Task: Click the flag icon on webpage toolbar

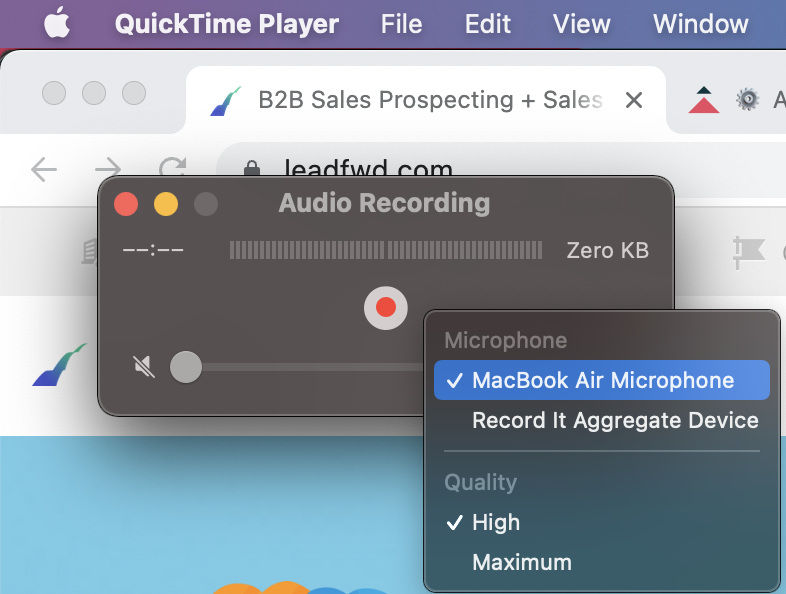Action: tap(748, 252)
